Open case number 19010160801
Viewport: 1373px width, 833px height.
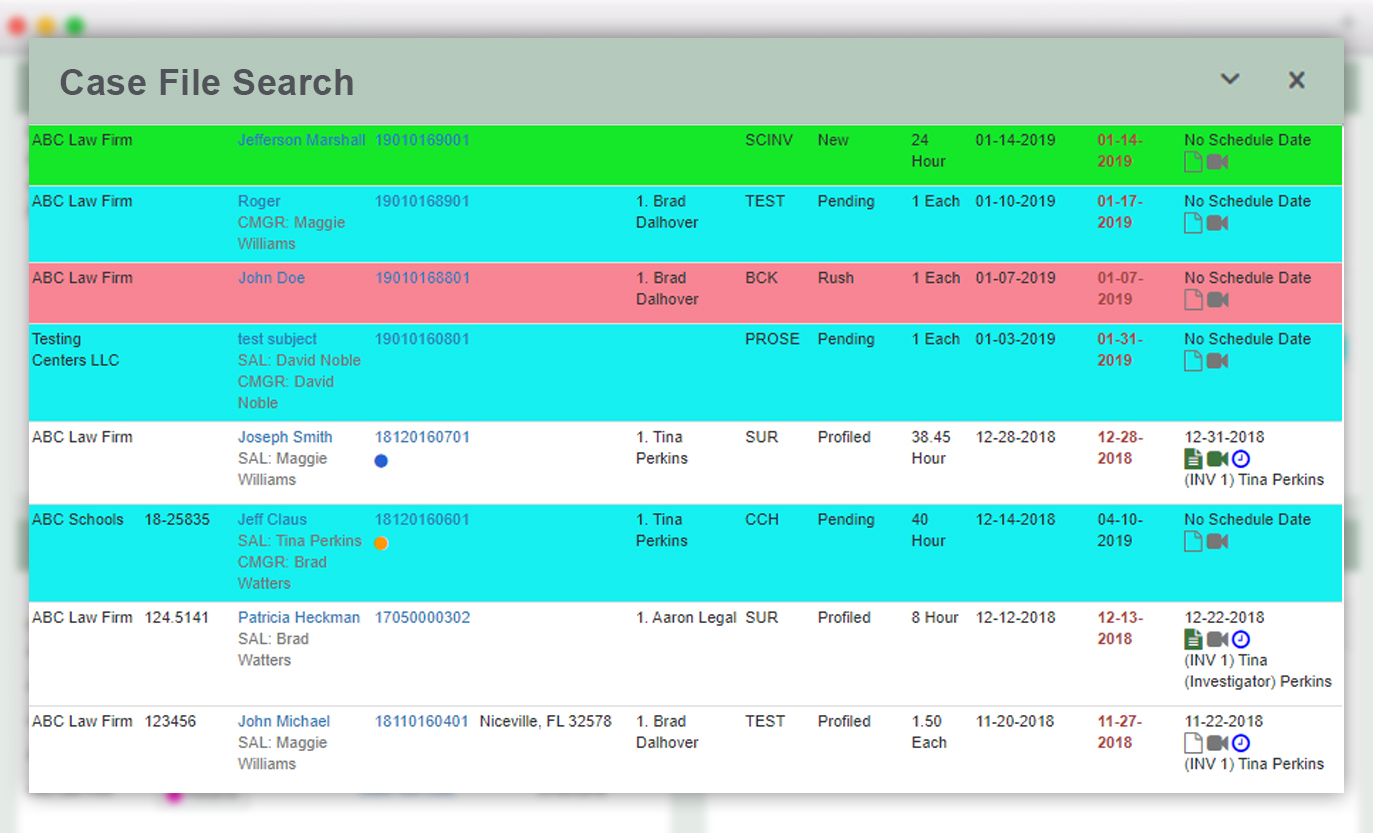(x=422, y=339)
